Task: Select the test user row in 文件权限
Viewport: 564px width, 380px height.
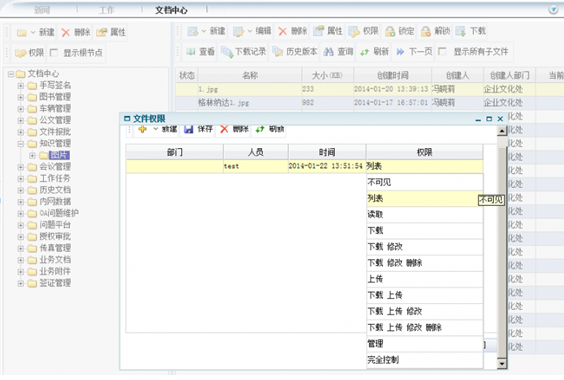Action: pos(304,166)
